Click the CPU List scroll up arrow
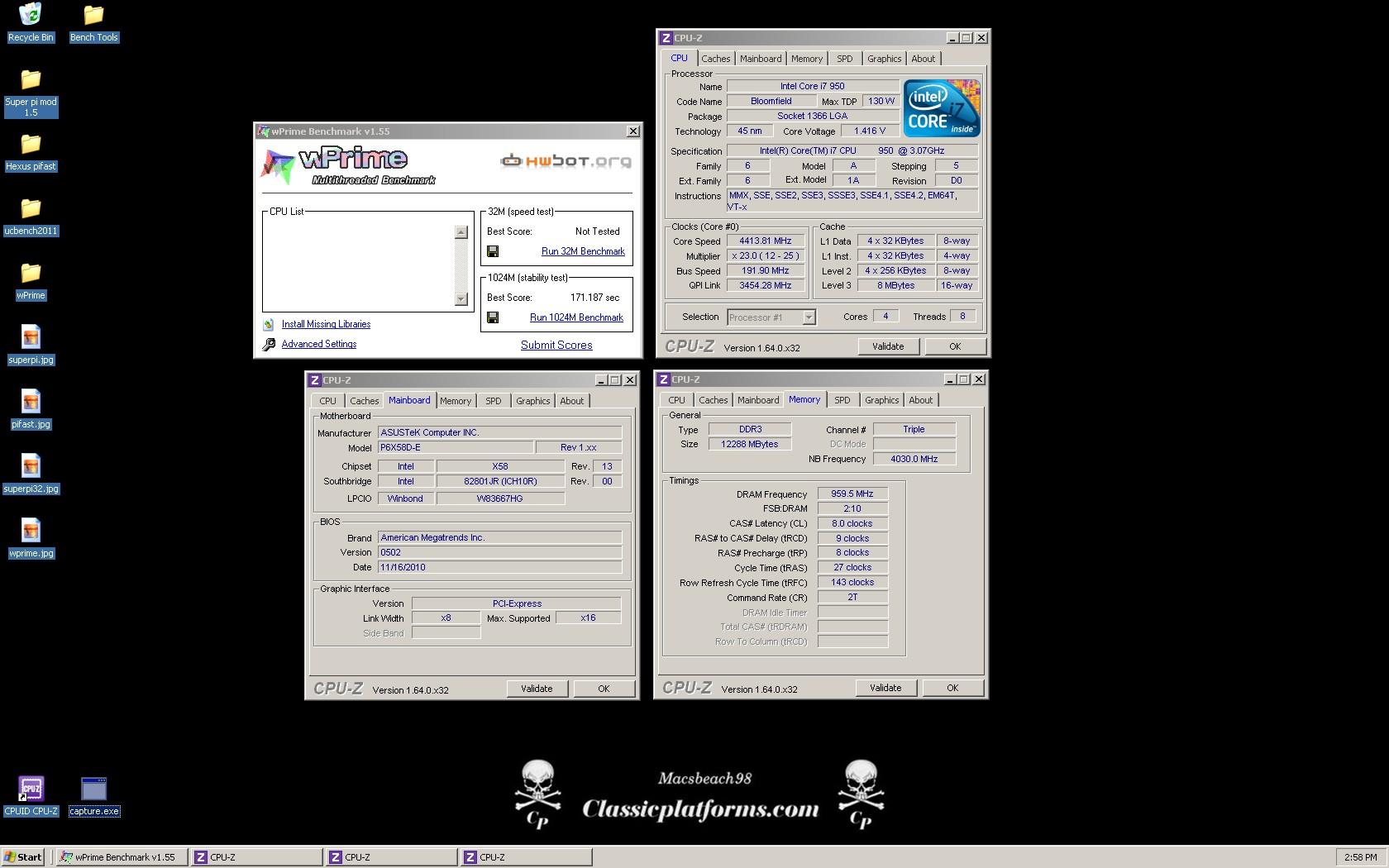Screen dimensions: 1389x868 [x=461, y=232]
